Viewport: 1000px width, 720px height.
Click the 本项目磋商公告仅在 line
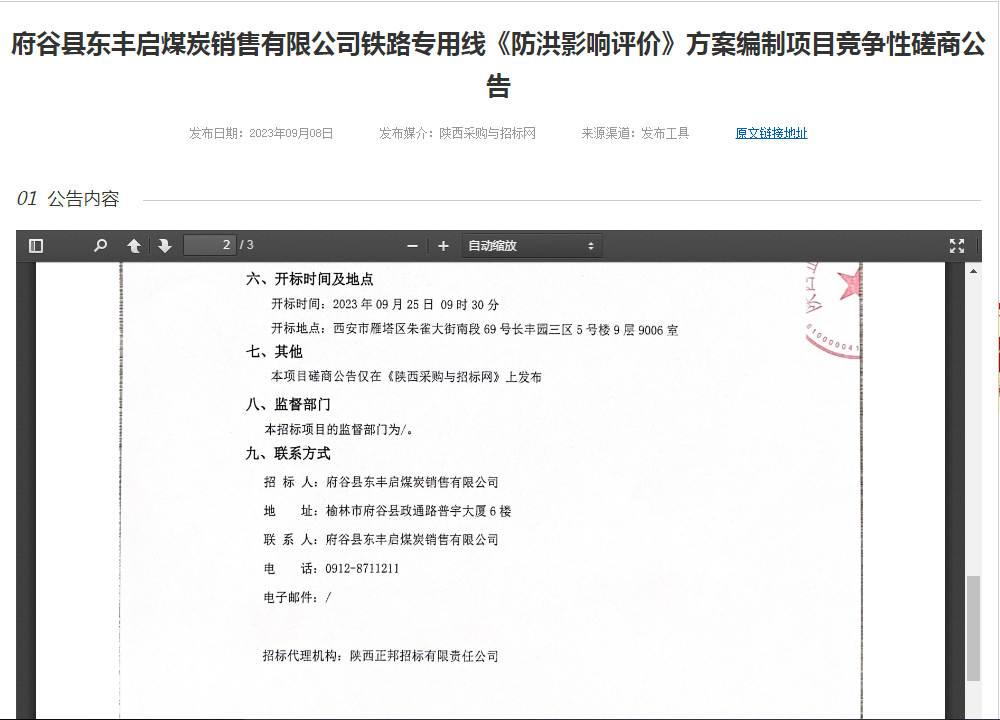[406, 376]
